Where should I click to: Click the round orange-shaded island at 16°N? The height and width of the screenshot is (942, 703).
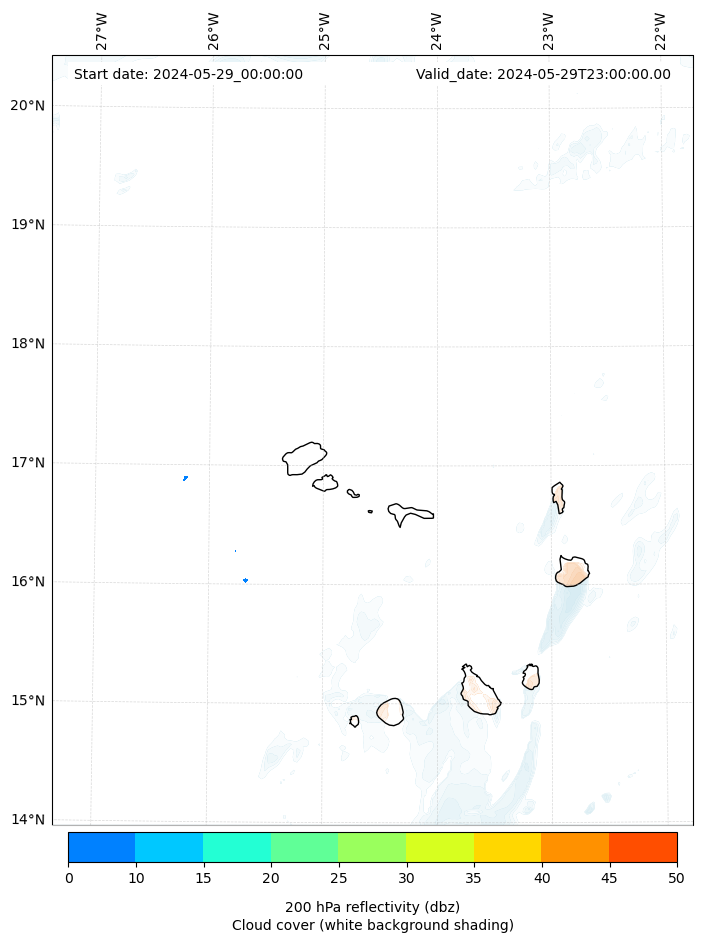[572, 572]
